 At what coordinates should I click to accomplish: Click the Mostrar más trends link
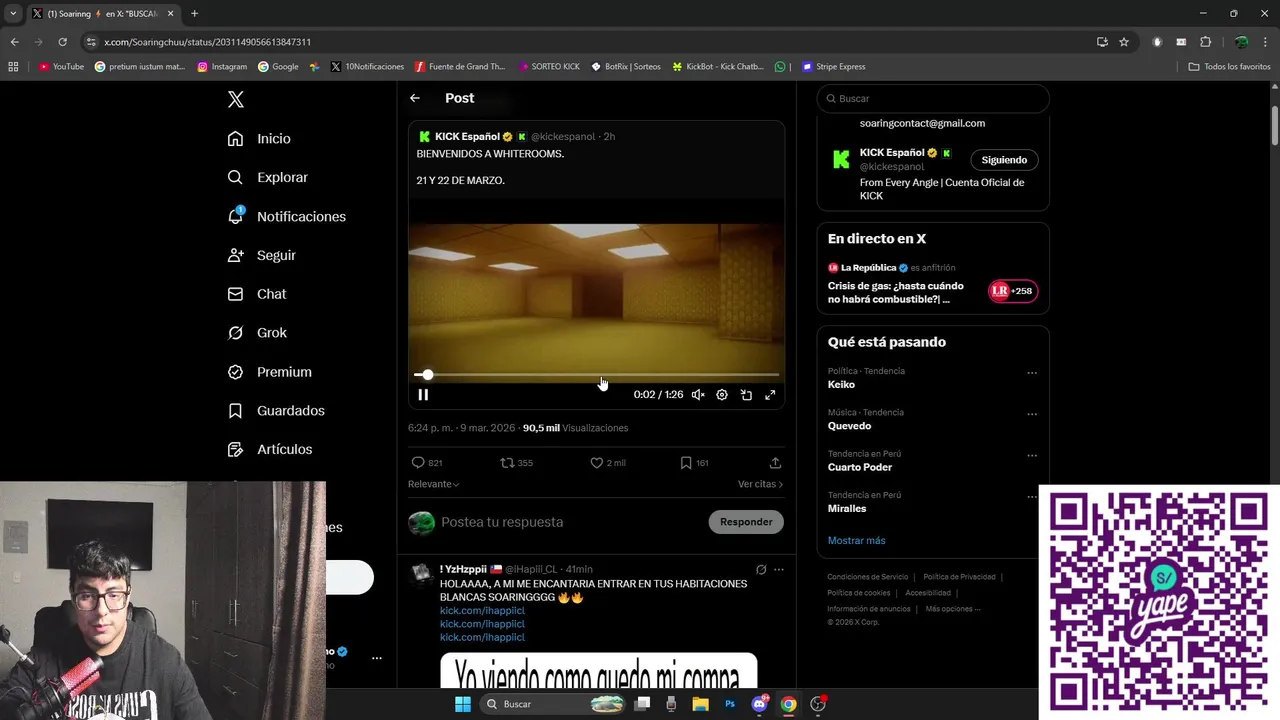[x=856, y=541]
